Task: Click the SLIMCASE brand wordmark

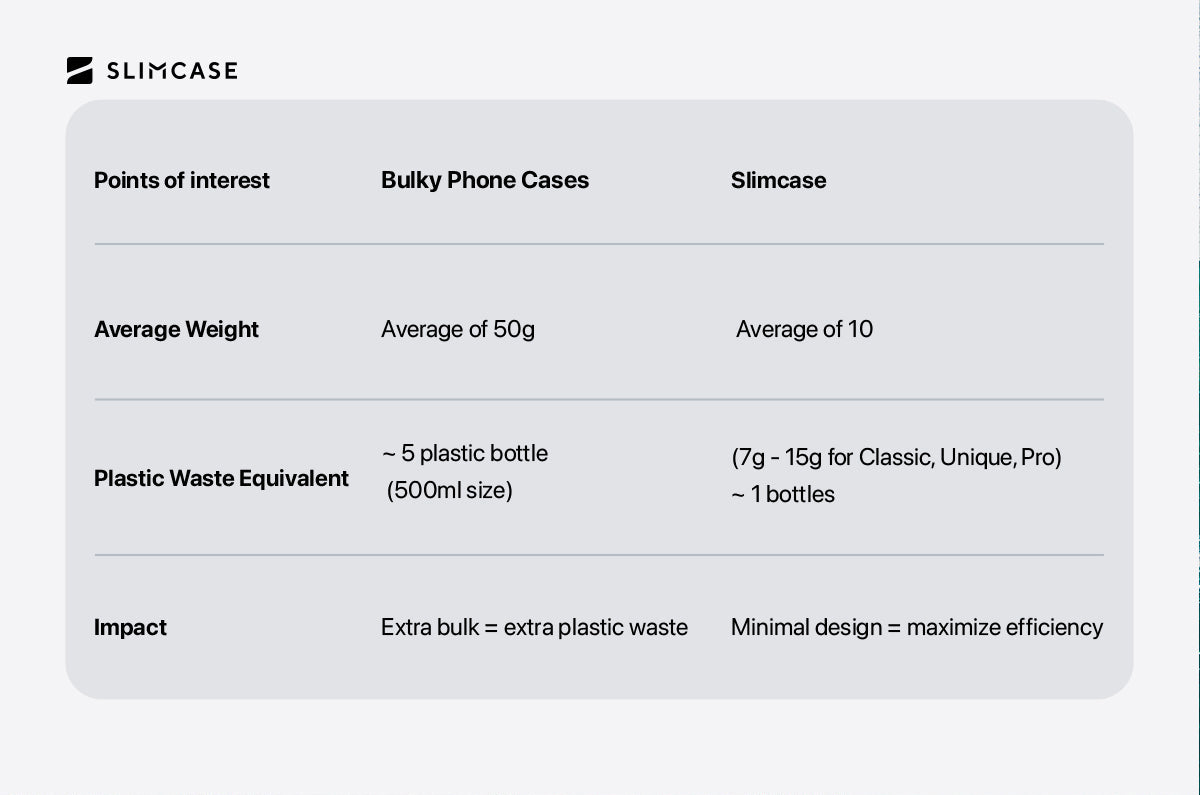Action: click(172, 71)
